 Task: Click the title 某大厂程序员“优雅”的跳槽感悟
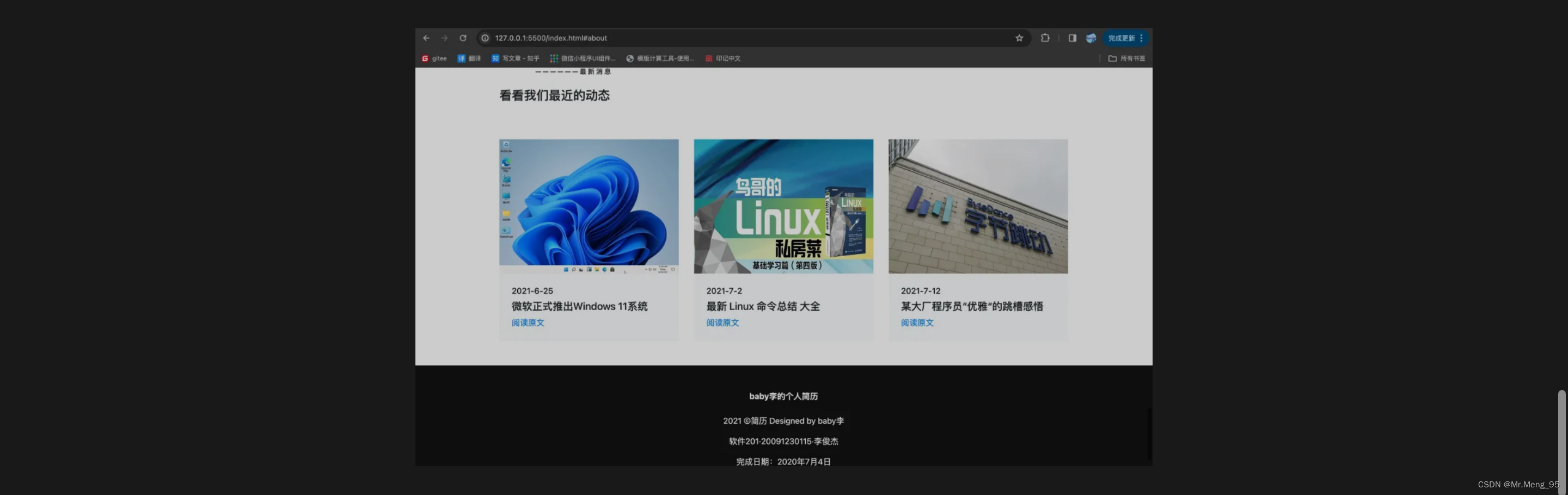[x=972, y=306]
